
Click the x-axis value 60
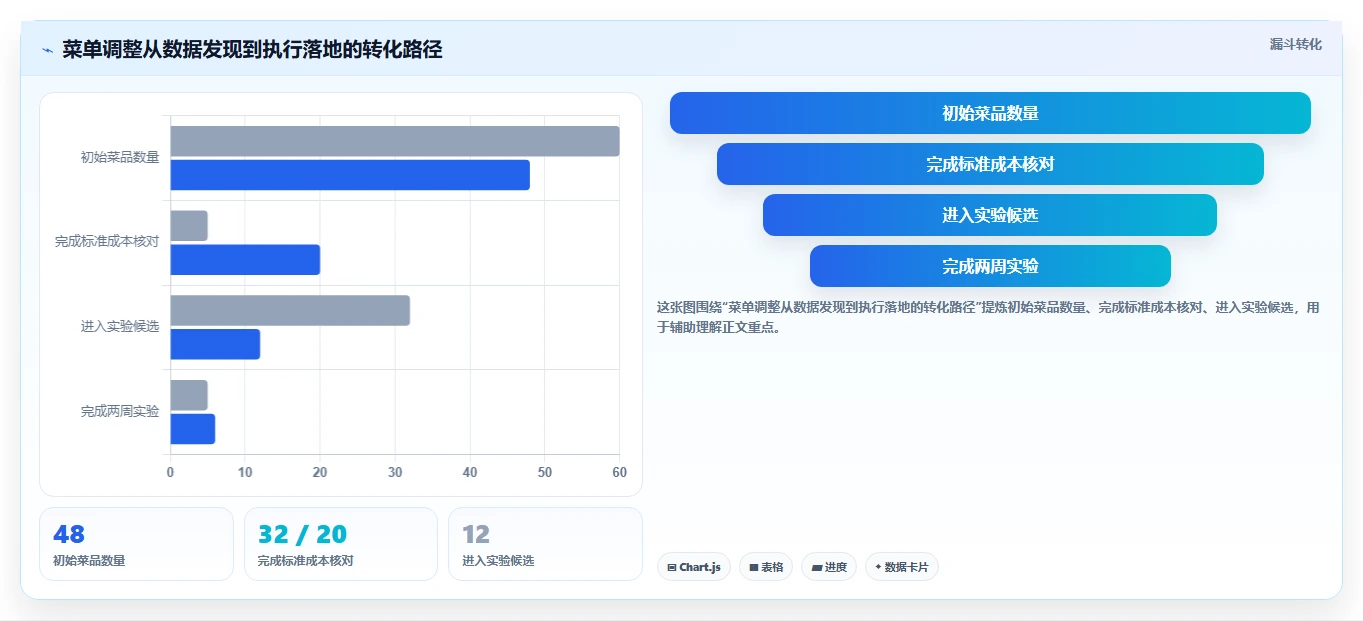(x=619, y=472)
